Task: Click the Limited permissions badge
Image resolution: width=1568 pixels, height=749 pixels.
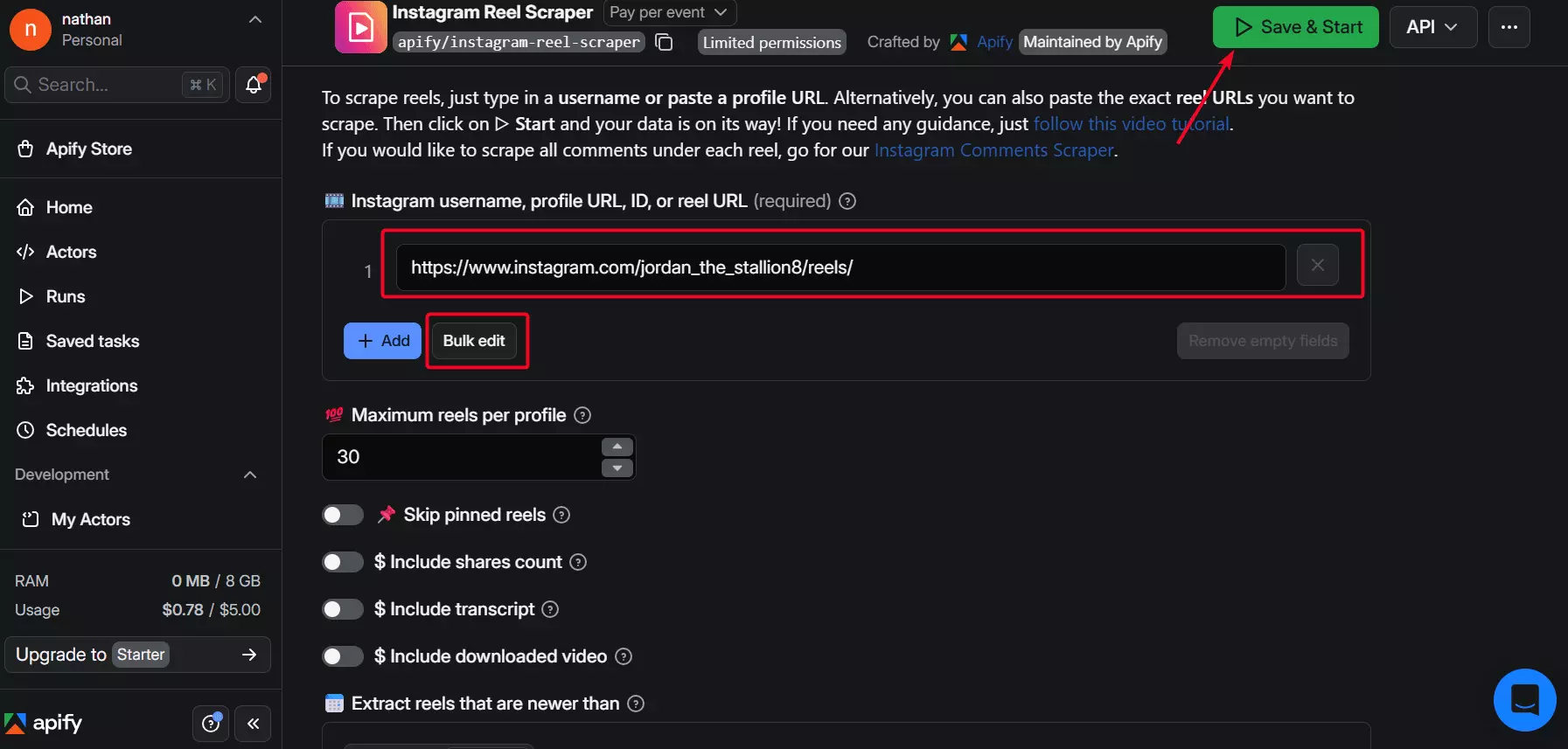Action: tap(772, 42)
